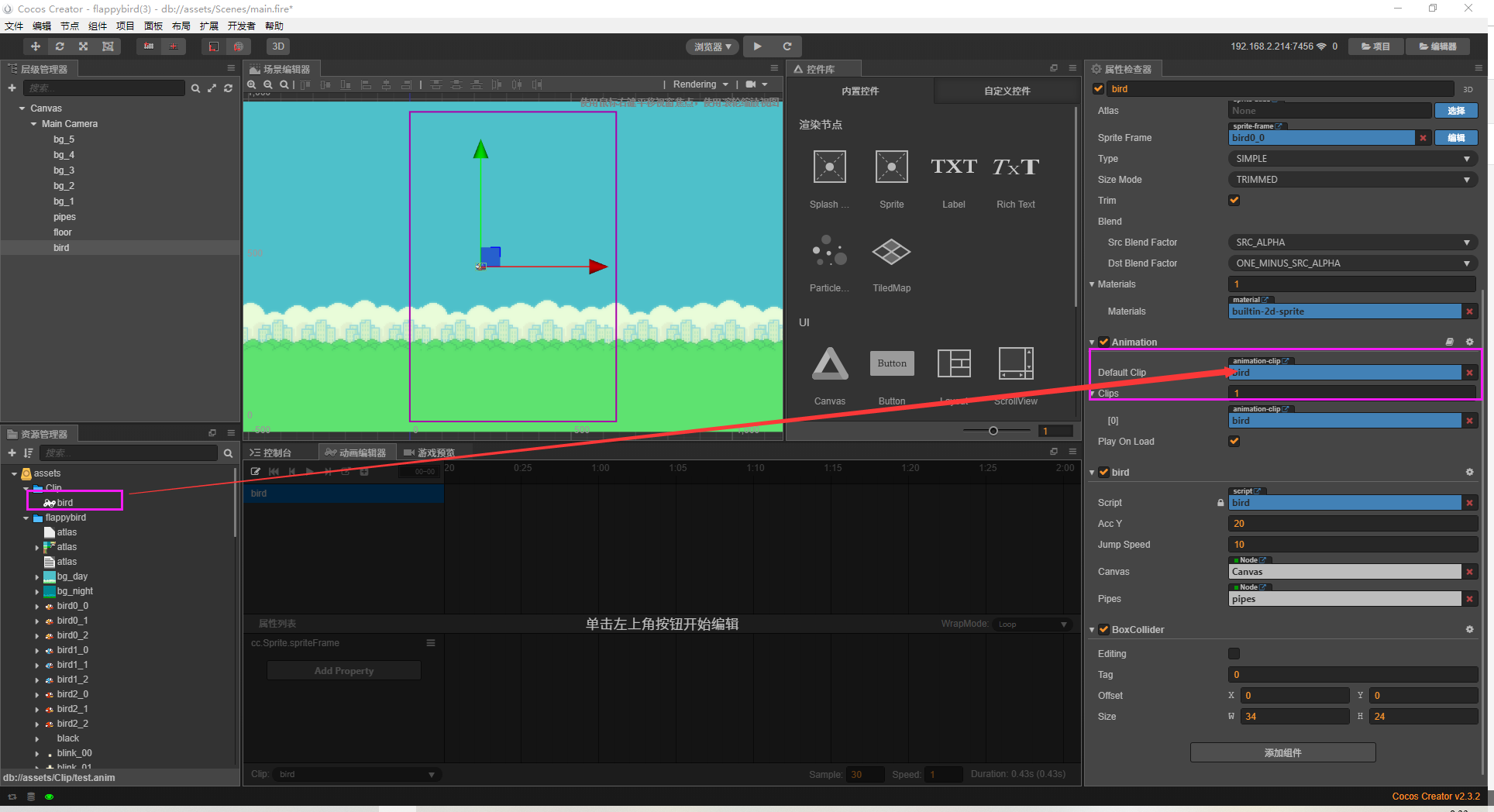The height and width of the screenshot is (812, 1494).
Task: Click the 选择 atlas select button
Action: click(x=1456, y=111)
